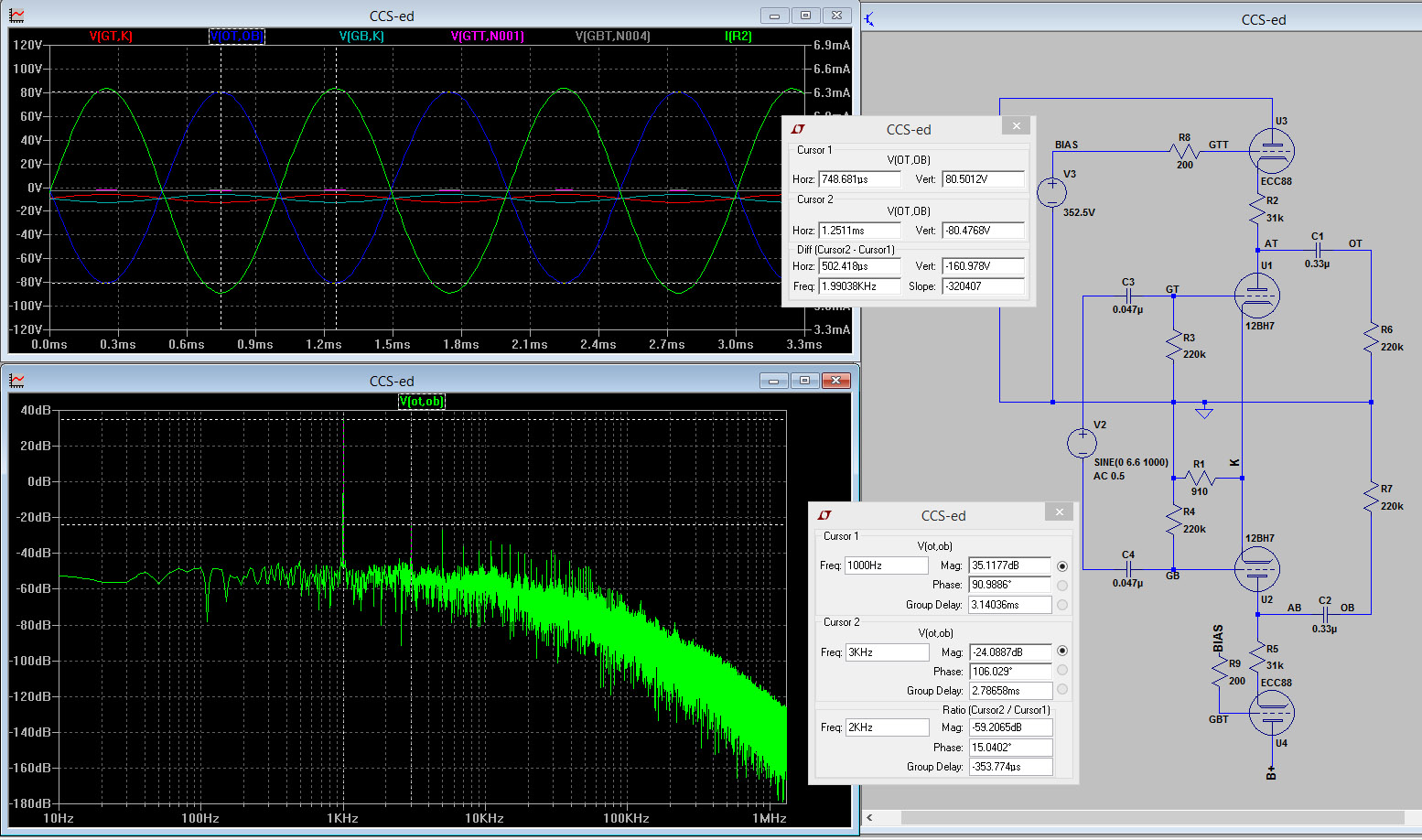Select the Cursor 1 Phase radio button
Viewport: 1422px width, 840px height.
pos(1062,586)
